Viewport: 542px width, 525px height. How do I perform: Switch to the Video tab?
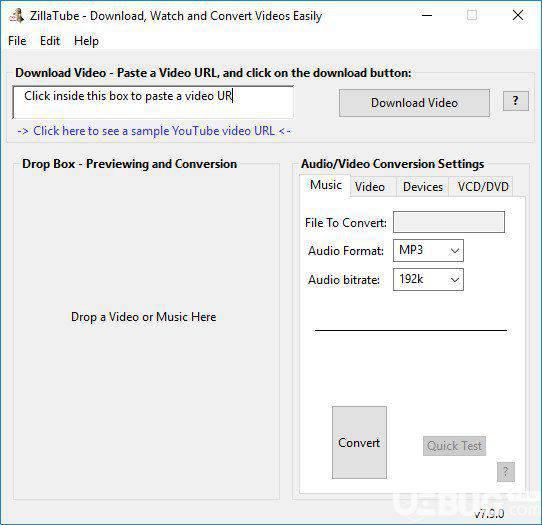[x=370, y=187]
